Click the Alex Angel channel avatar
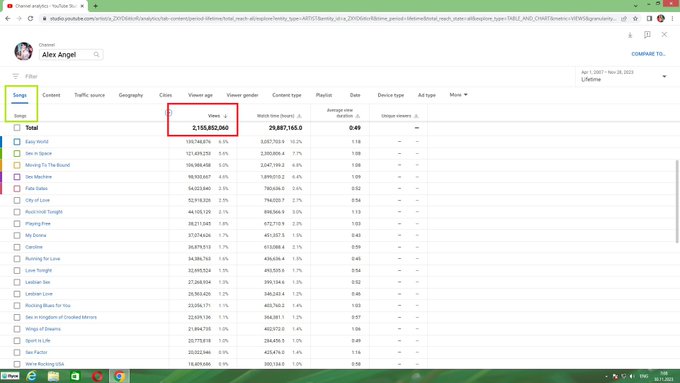The width and height of the screenshot is (680, 383). 23,51
